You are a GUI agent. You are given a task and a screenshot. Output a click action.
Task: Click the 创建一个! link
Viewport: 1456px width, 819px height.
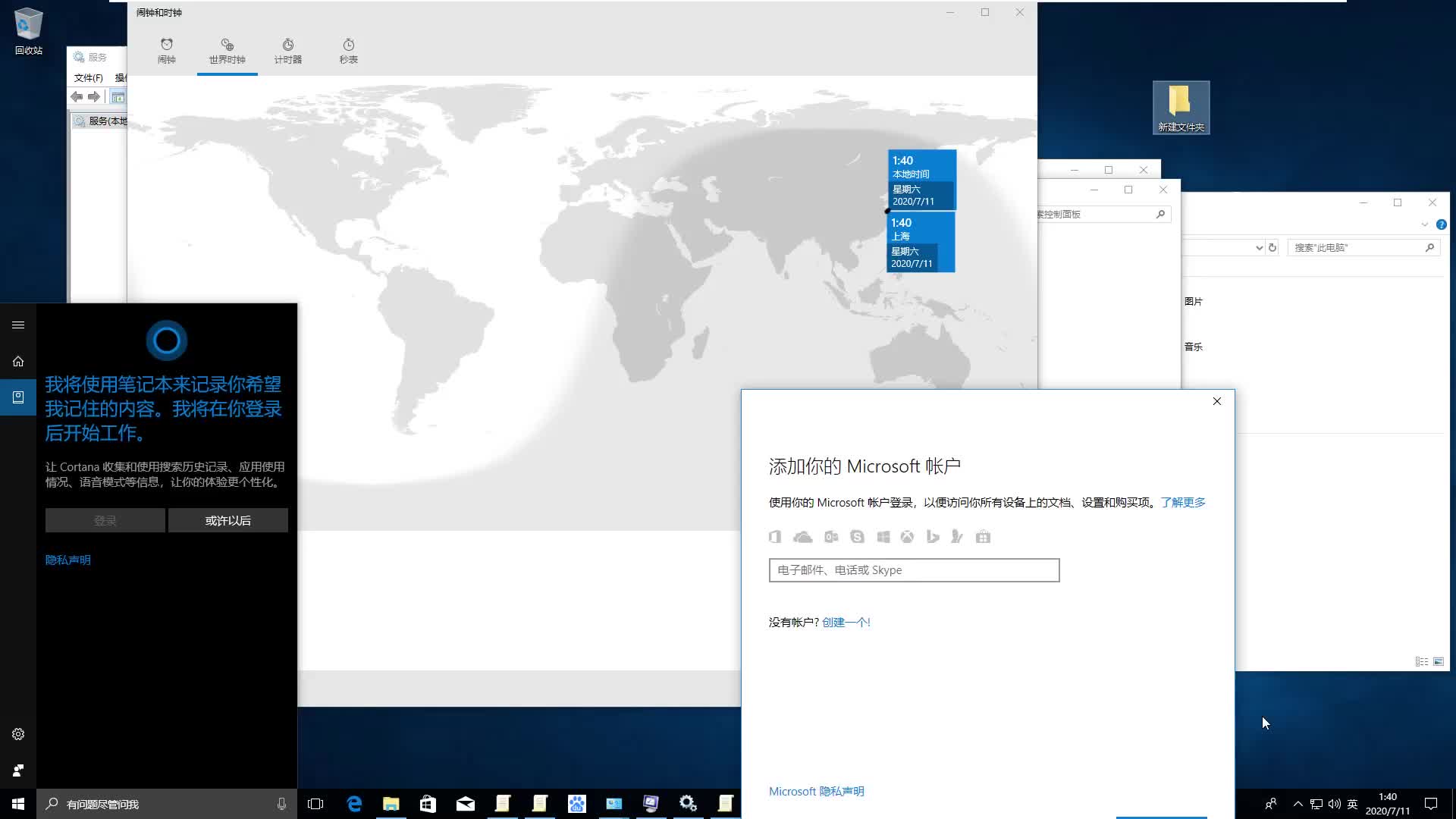coord(846,623)
